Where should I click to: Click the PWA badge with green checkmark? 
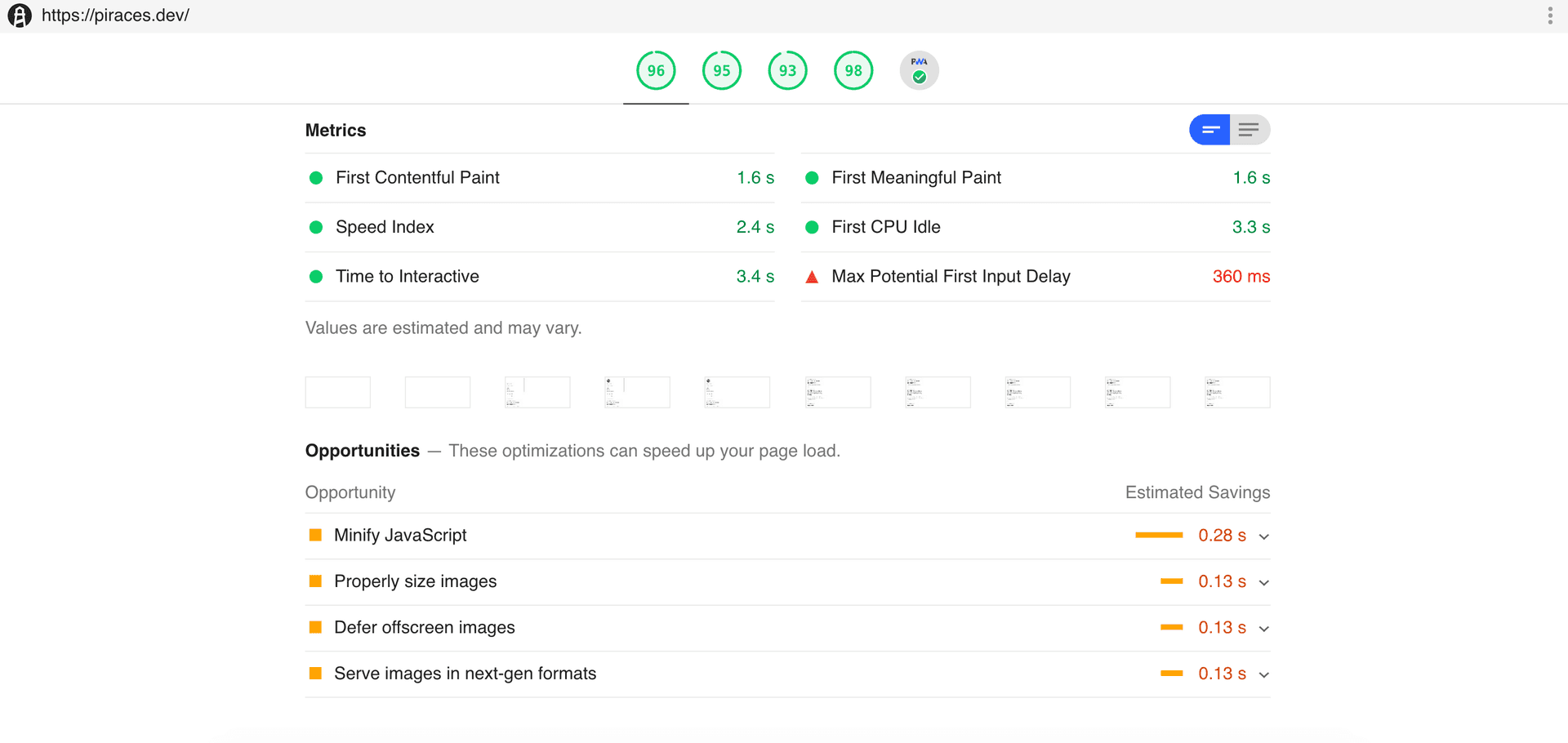pyautogui.click(x=918, y=70)
